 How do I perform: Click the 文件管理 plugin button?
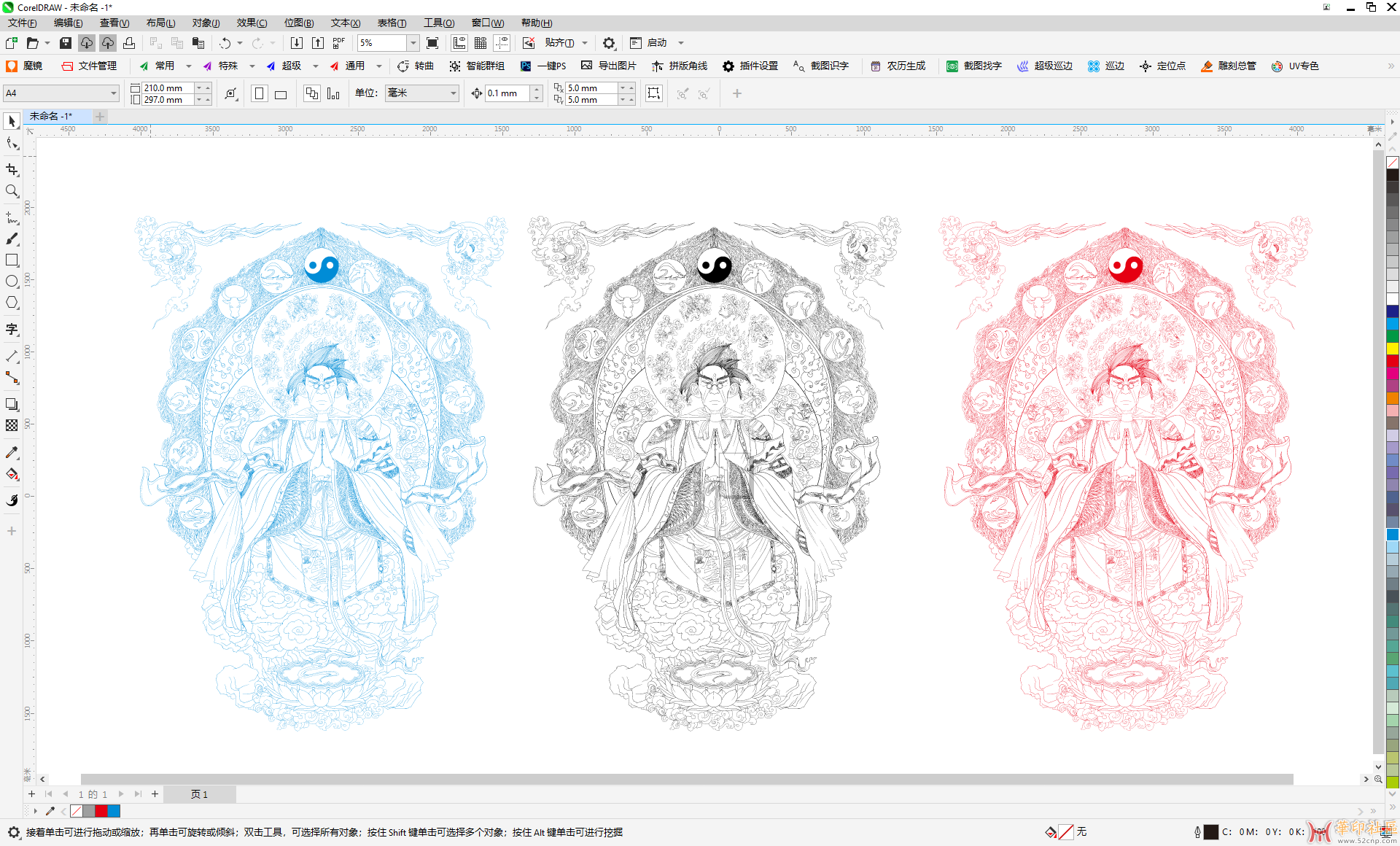[x=89, y=66]
